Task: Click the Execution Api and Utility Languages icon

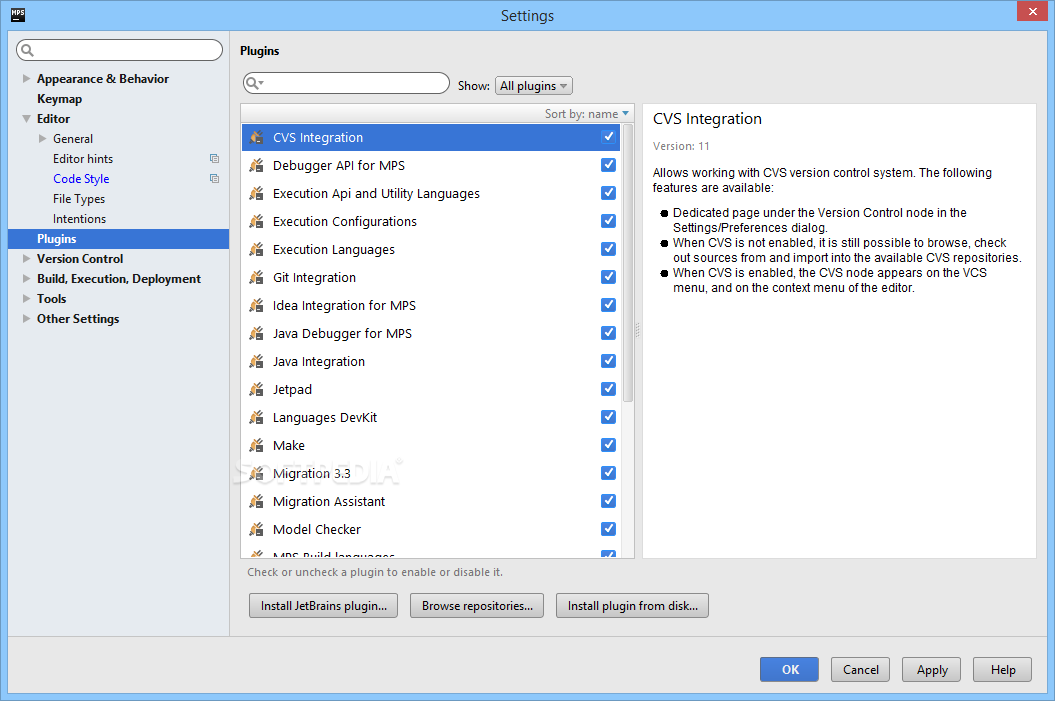Action: coord(256,194)
